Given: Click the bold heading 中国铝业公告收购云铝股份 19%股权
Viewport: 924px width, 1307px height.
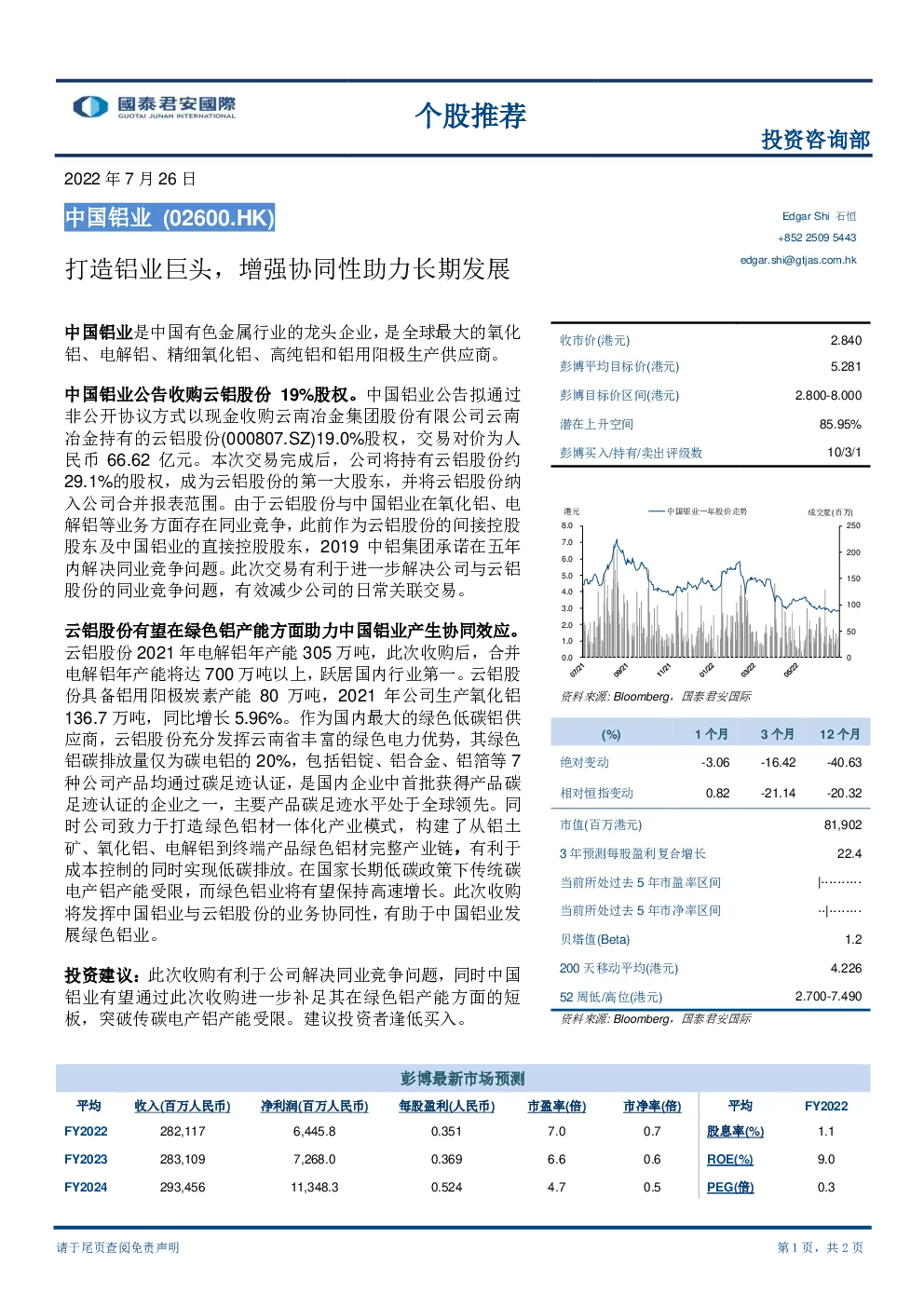Looking at the screenshot, I should click(x=211, y=395).
